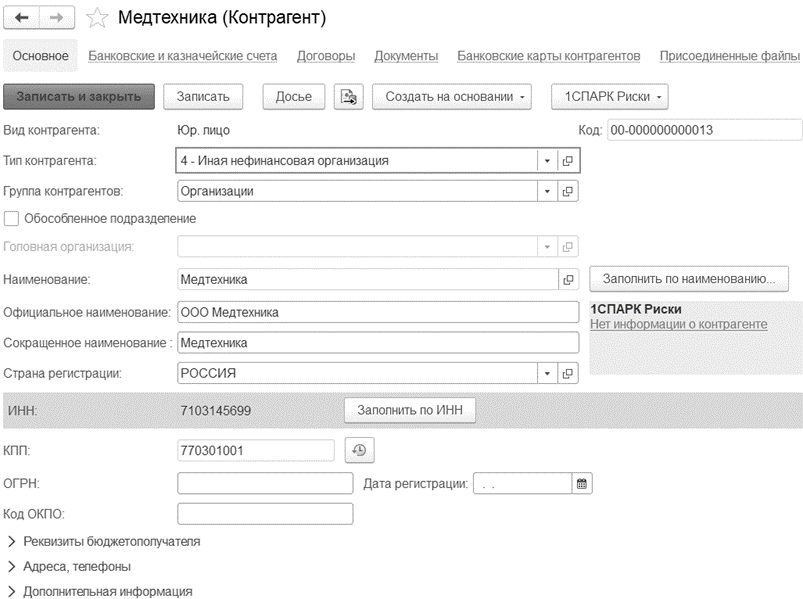Click the open icon beside the Наименование field
803x599 pixels.
(x=568, y=280)
